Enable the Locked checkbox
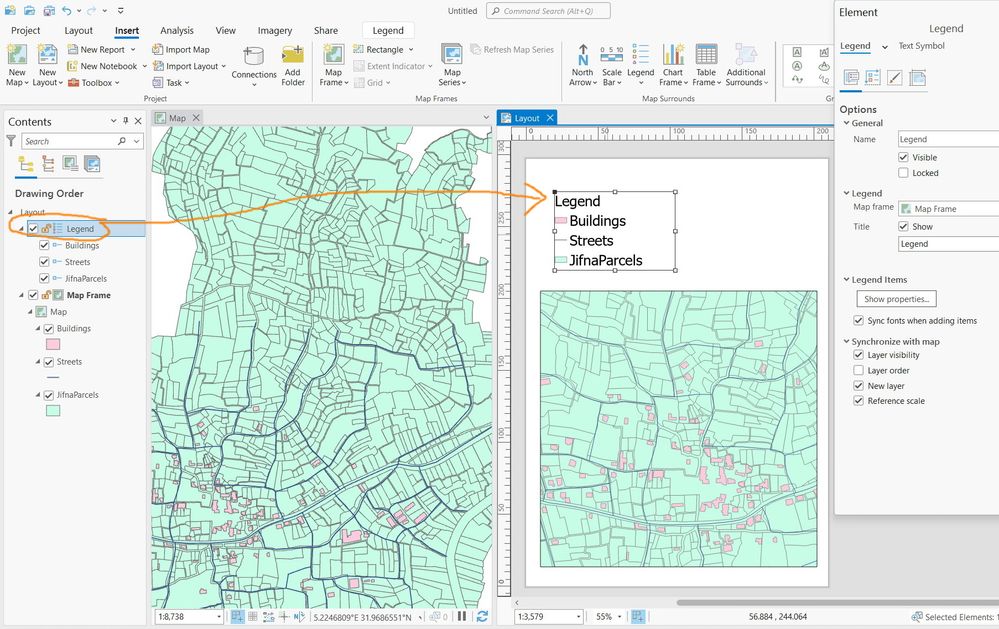Image resolution: width=999 pixels, height=629 pixels. [x=904, y=173]
